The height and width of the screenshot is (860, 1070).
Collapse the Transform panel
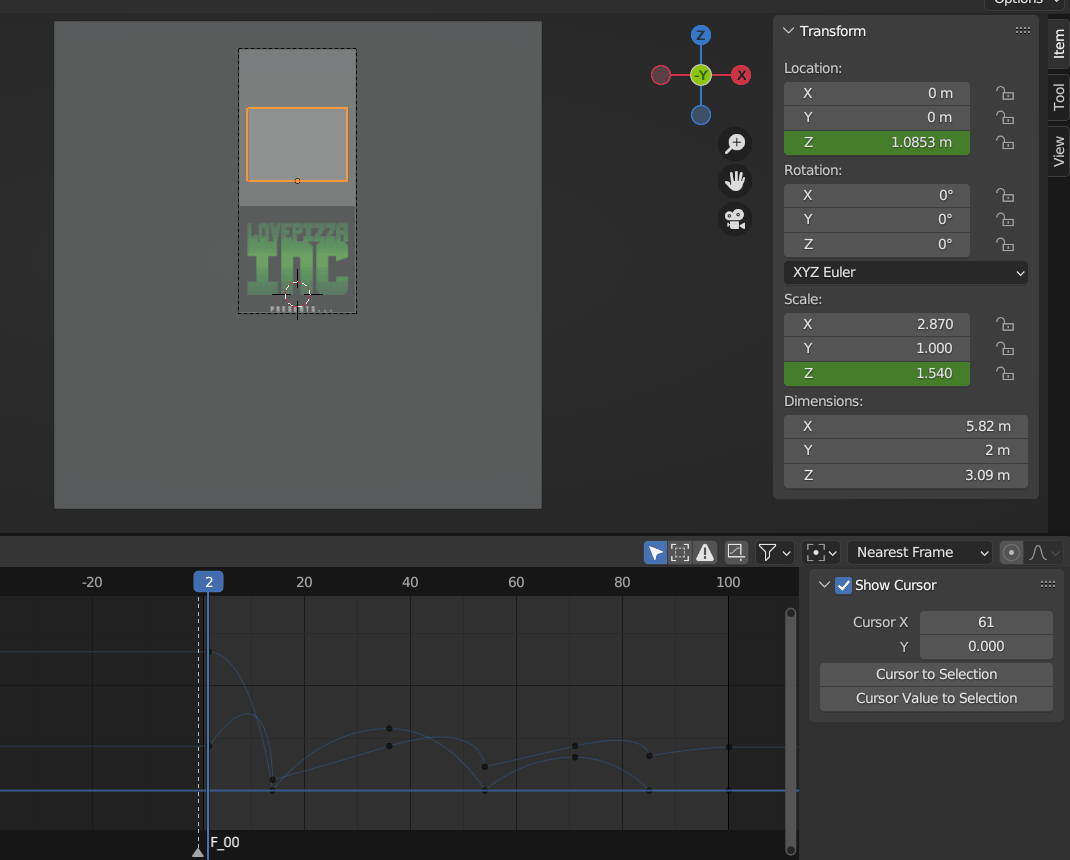click(x=789, y=31)
